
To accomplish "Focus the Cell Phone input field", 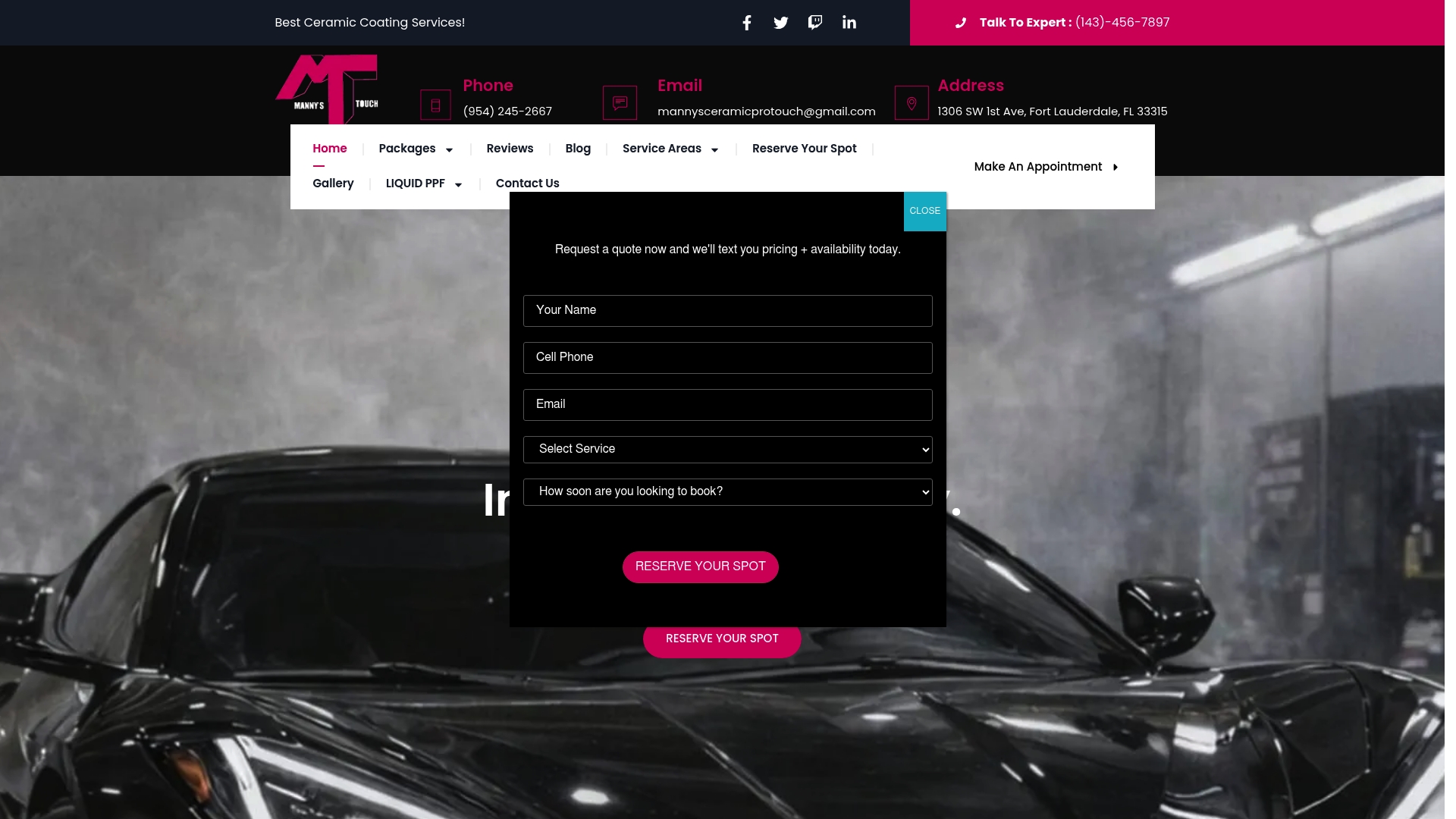I will pyautogui.click(x=728, y=358).
